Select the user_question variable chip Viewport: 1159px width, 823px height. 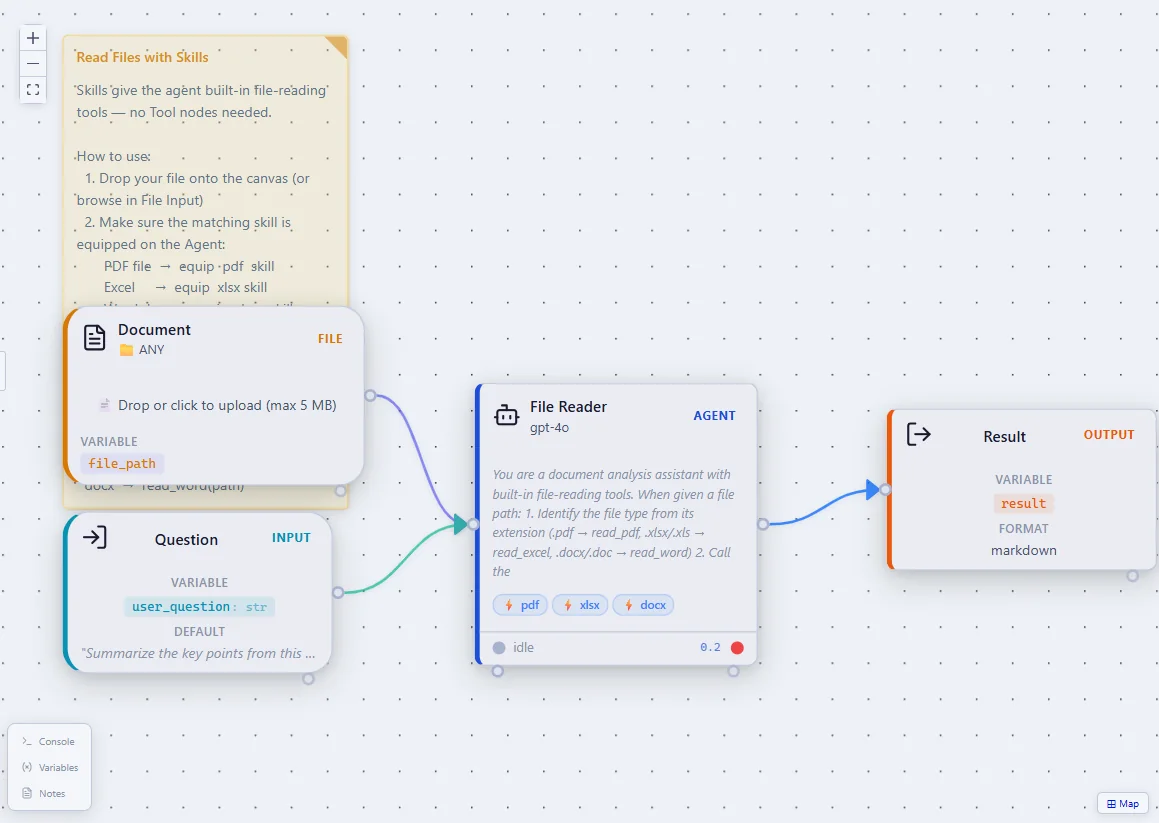200,607
